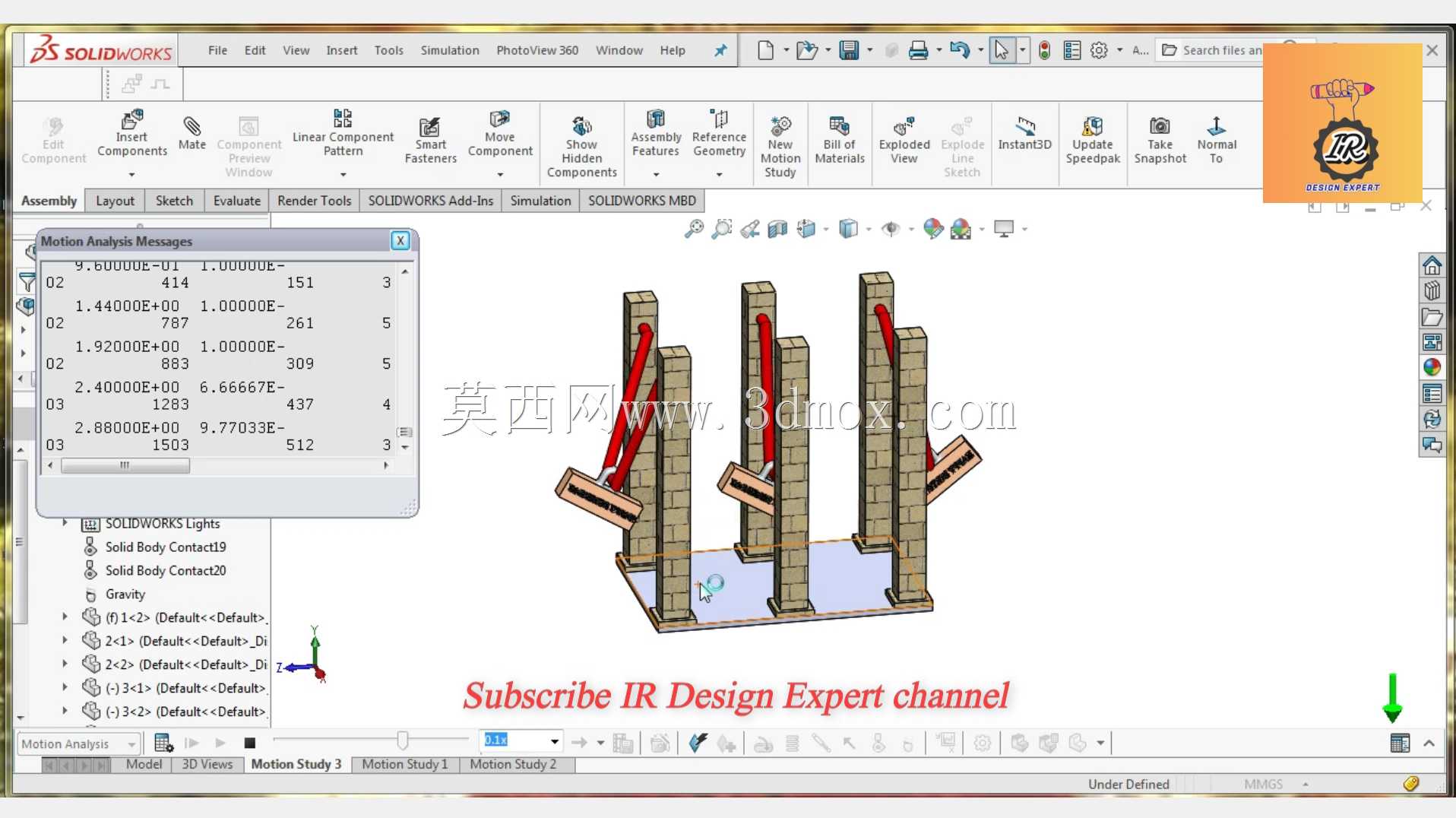The height and width of the screenshot is (818, 1456).
Task: Expand the Insert Components dropdown arrow
Action: 131,175
